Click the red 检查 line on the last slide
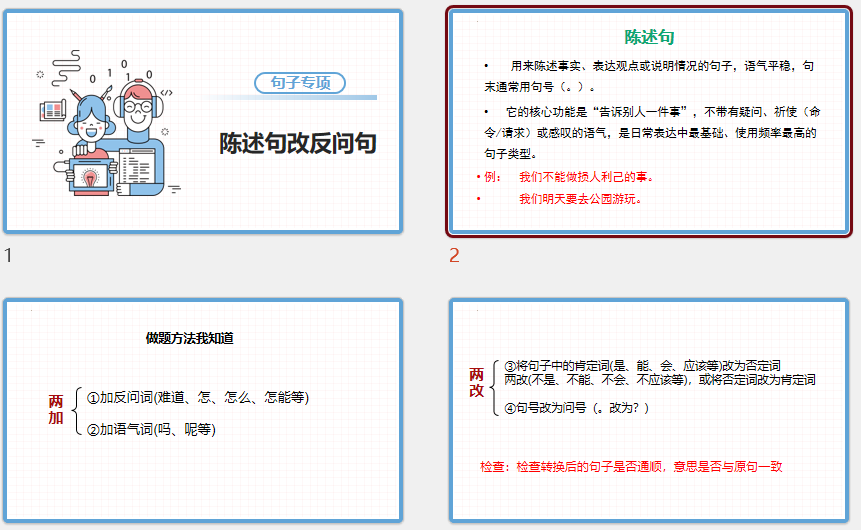Viewport: 861px width, 530px height. click(x=631, y=467)
